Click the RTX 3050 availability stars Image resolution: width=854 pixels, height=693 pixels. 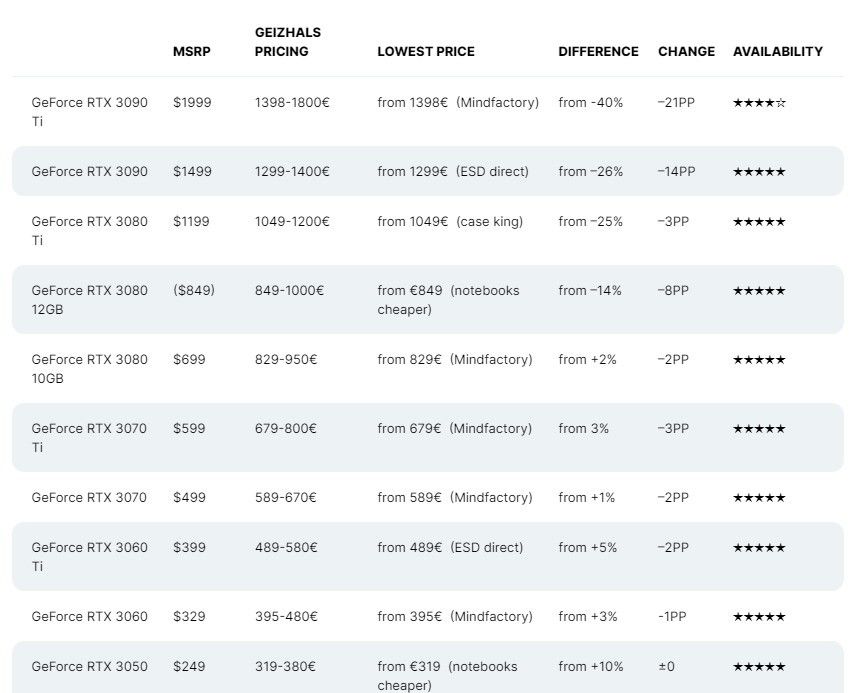pyautogui.click(x=759, y=666)
